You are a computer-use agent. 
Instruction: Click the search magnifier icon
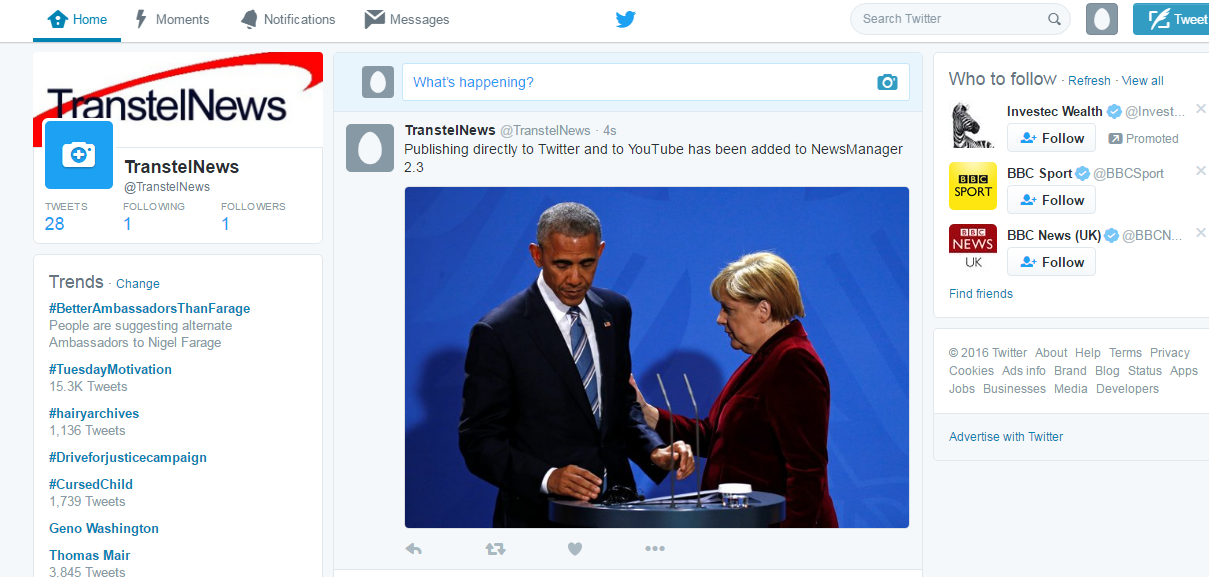click(x=1054, y=19)
